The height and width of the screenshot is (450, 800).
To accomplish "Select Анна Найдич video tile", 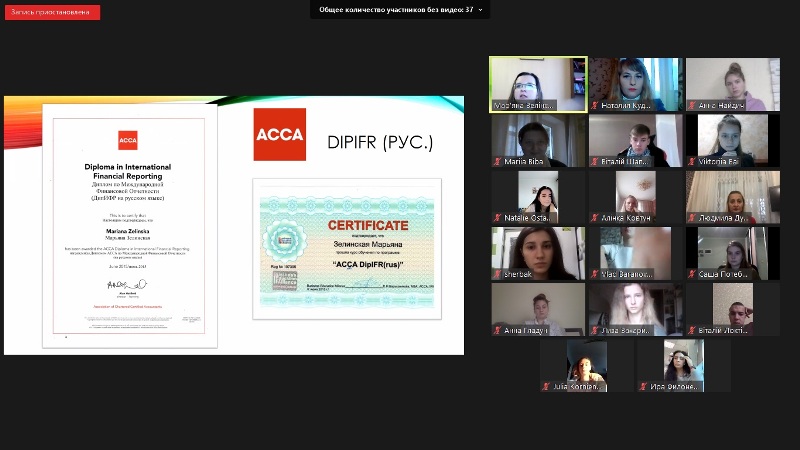I will (733, 84).
